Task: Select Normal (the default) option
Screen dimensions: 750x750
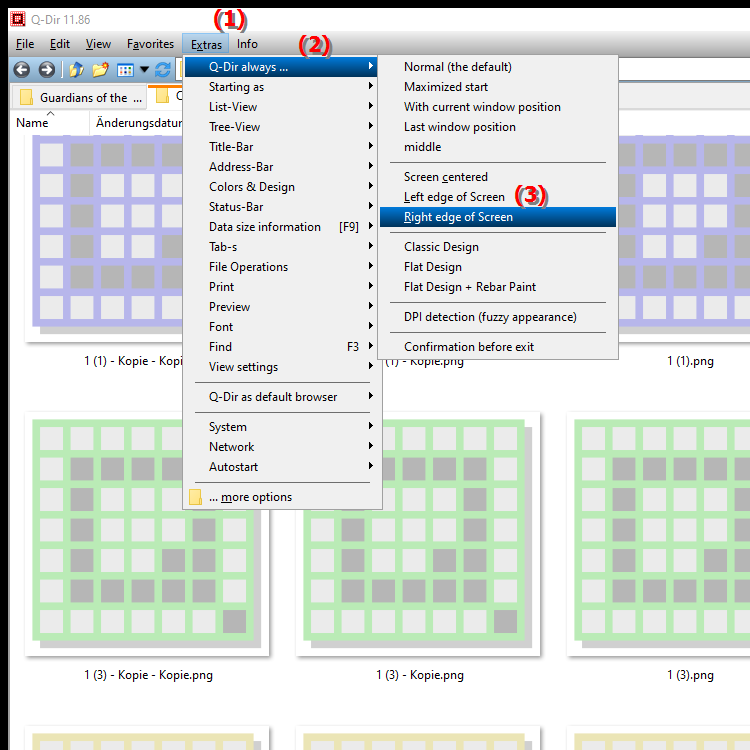Action: click(x=497, y=67)
